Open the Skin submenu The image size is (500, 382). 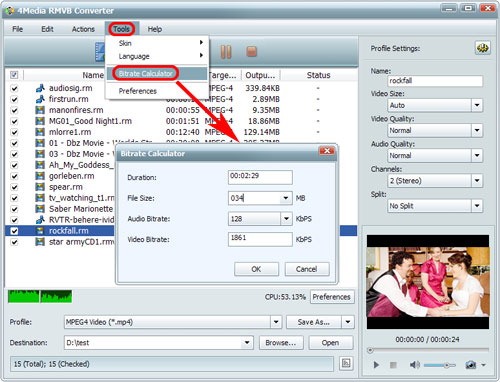(x=157, y=43)
